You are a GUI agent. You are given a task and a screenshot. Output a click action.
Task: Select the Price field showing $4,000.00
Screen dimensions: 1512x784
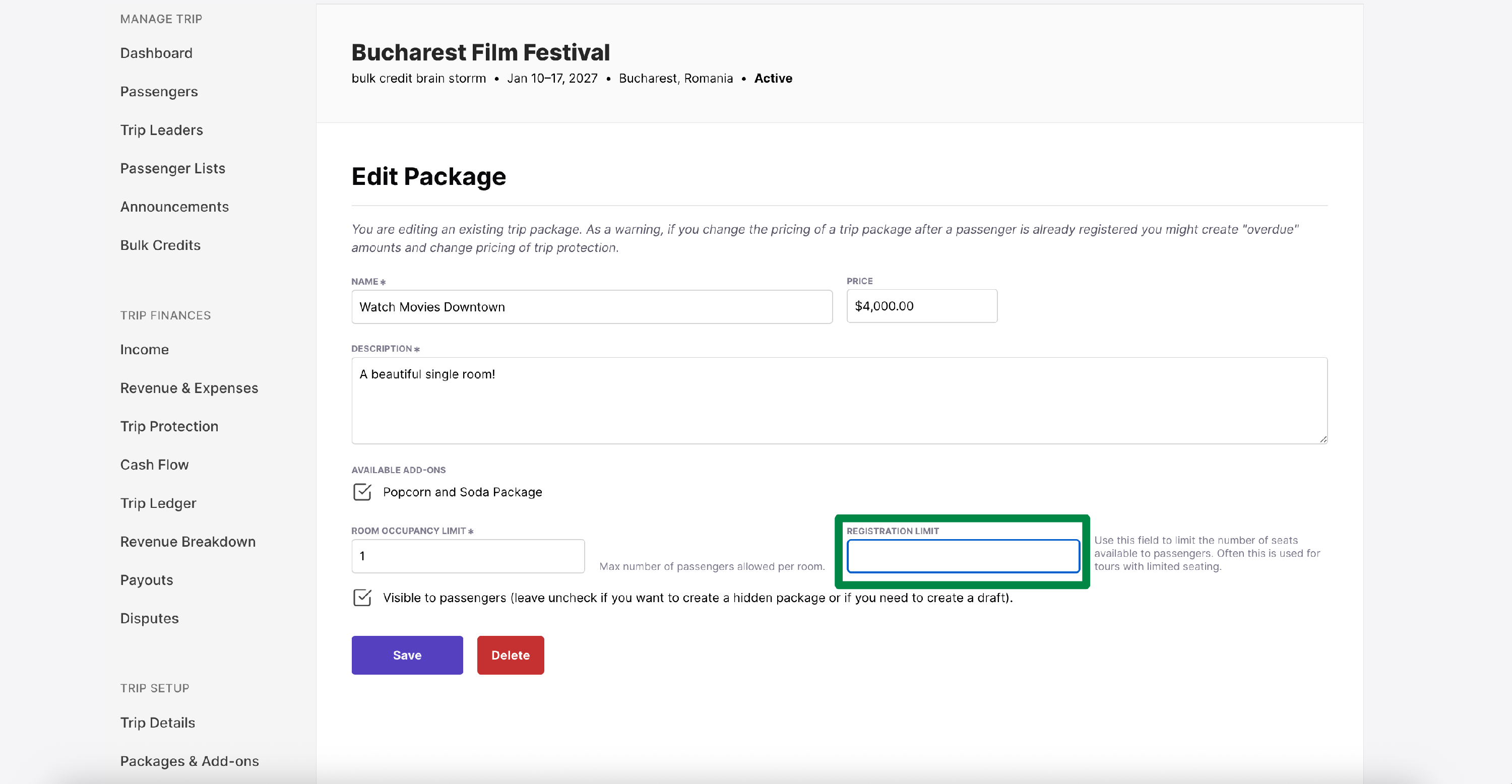921,306
